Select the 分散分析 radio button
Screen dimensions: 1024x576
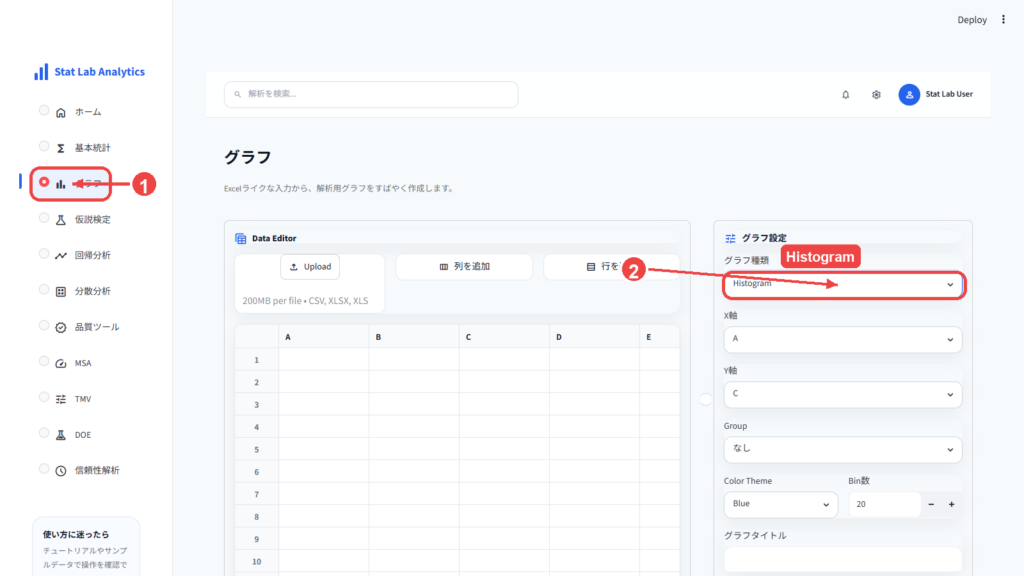pyautogui.click(x=44, y=289)
